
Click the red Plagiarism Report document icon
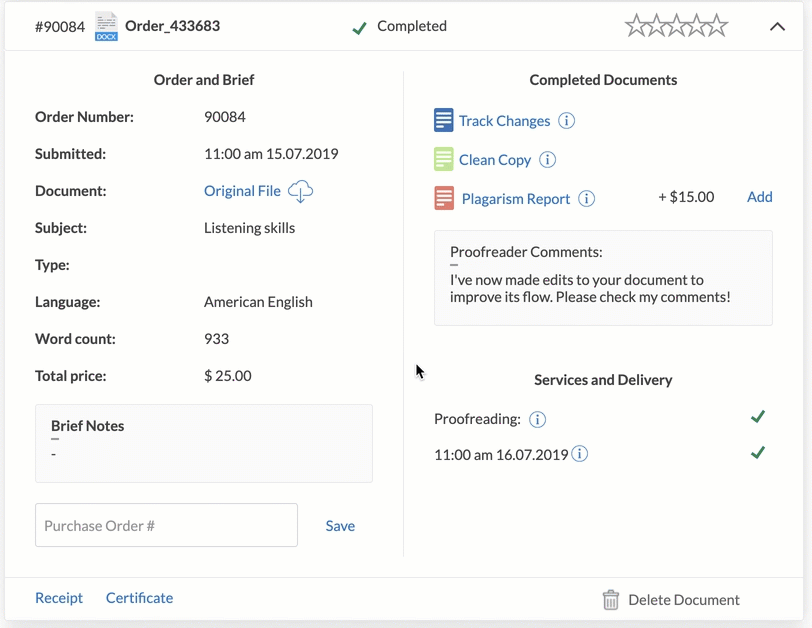pyautogui.click(x=444, y=198)
